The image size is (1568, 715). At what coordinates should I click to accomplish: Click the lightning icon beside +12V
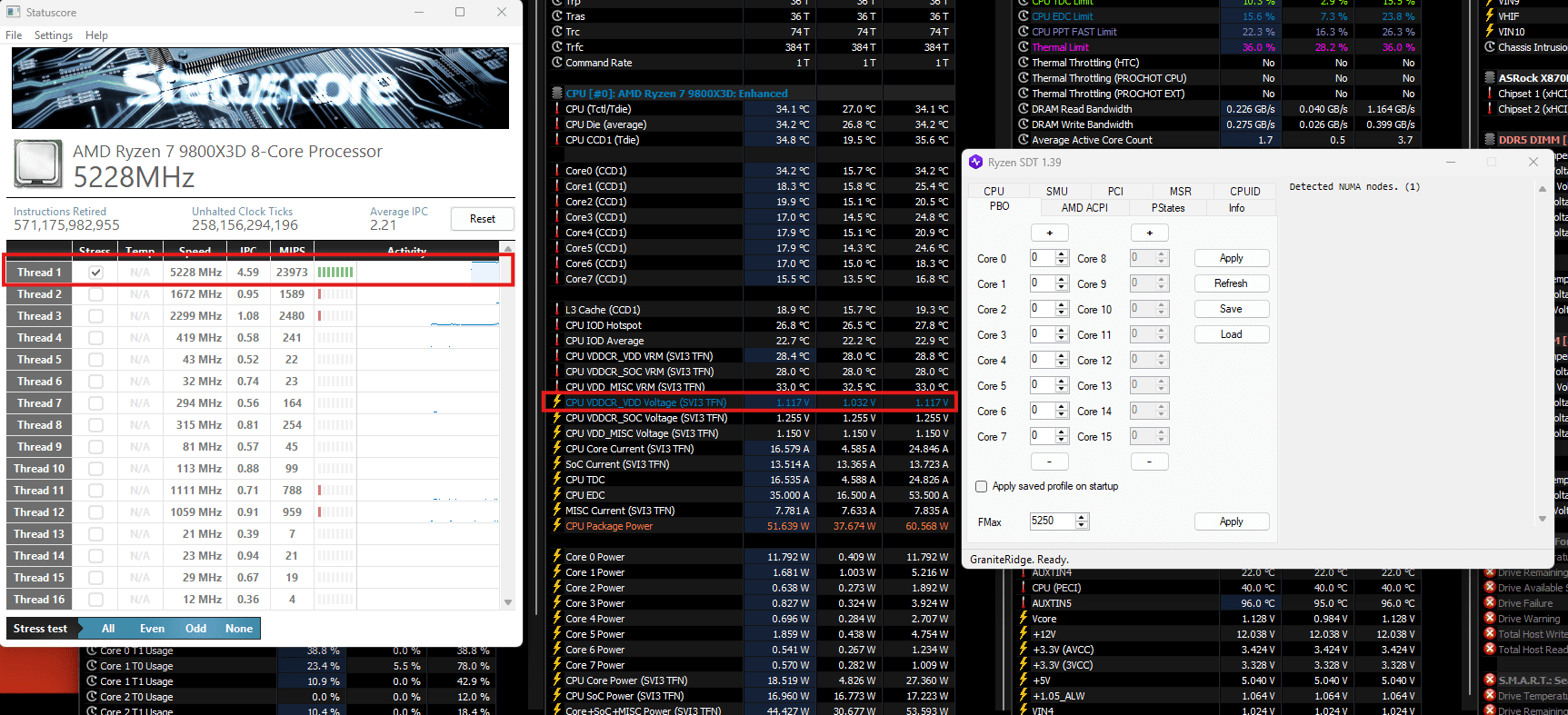pos(1024,634)
